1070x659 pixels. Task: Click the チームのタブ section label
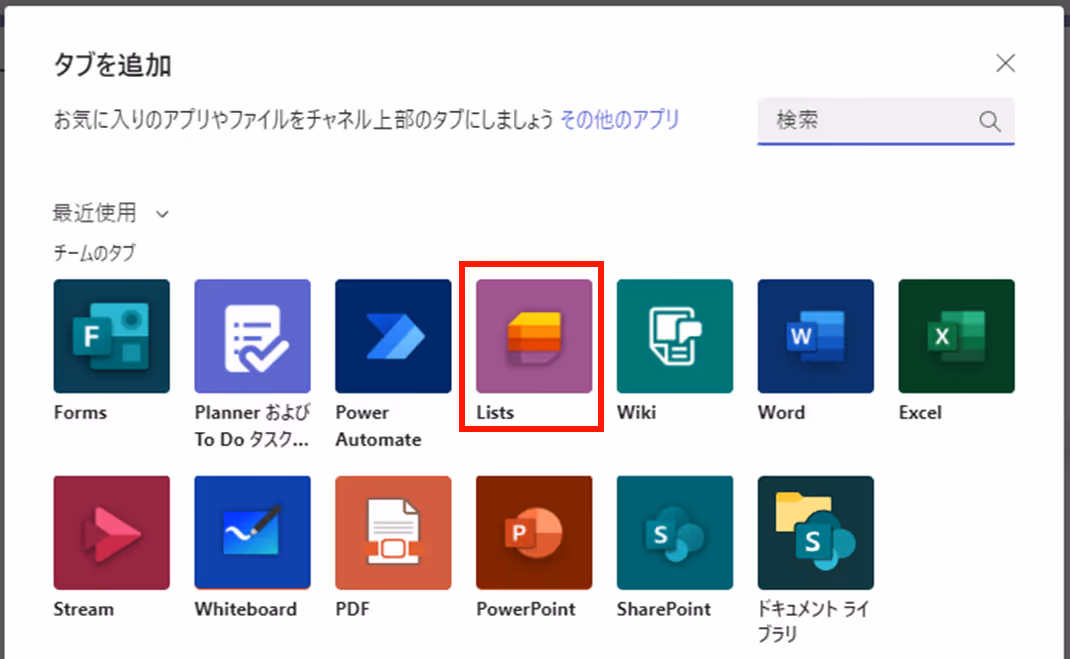(94, 253)
